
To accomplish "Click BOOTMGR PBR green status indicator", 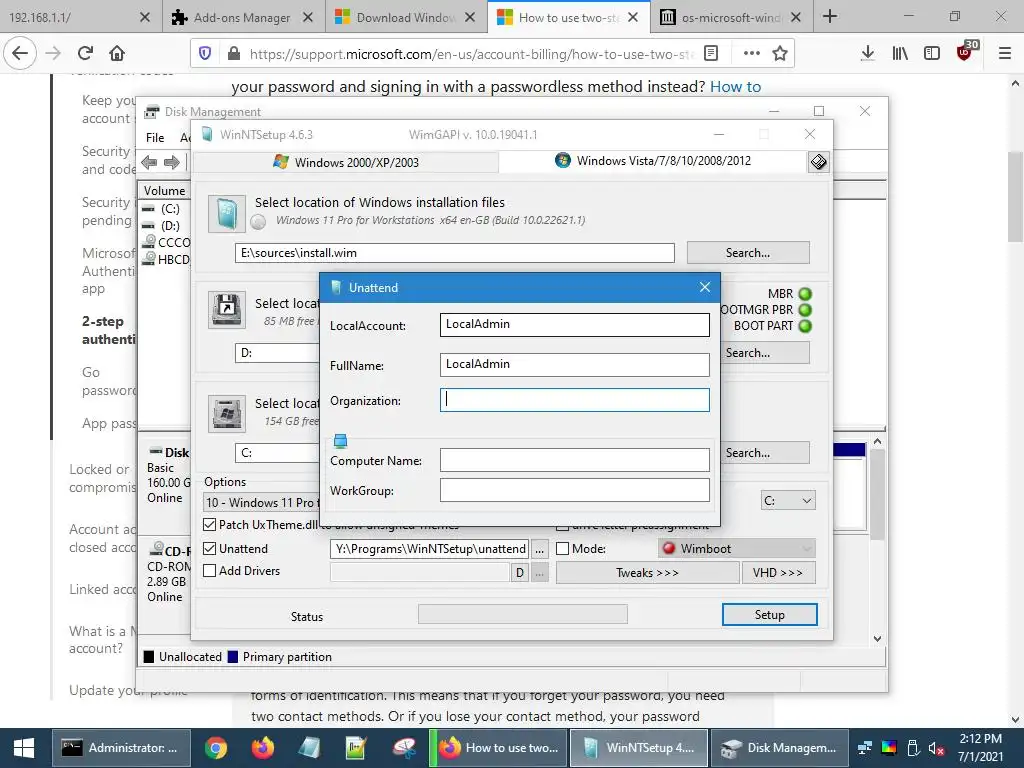I will pos(805,310).
